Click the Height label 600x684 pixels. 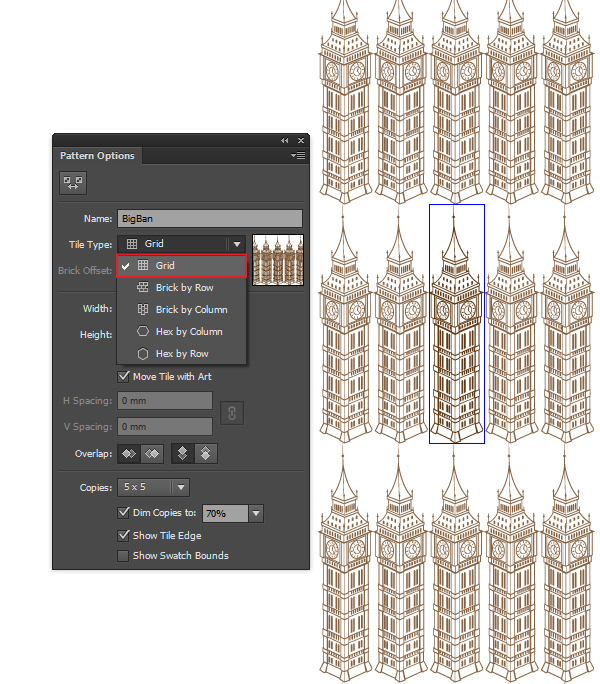tap(96, 335)
